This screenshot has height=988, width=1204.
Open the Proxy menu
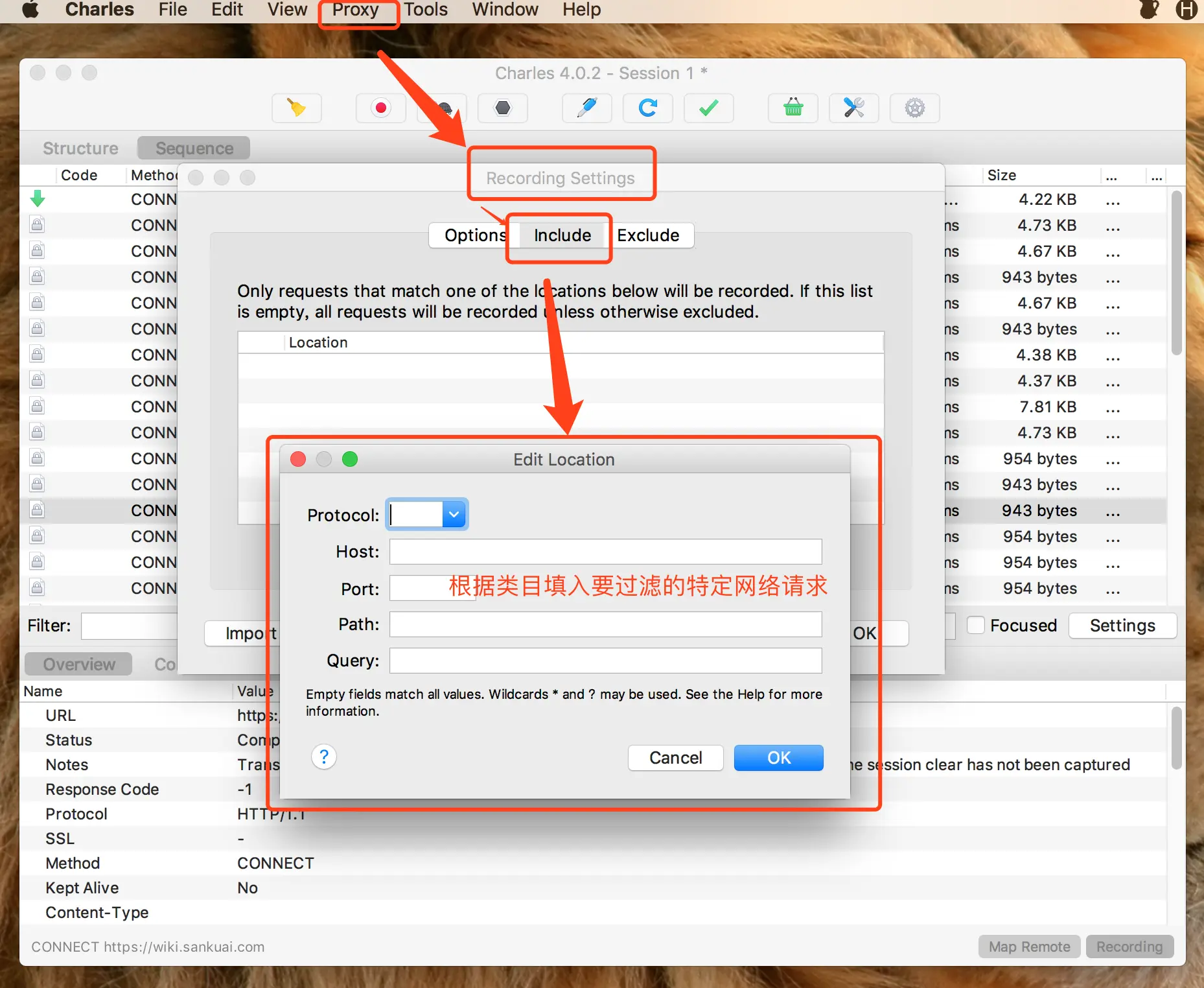click(356, 10)
